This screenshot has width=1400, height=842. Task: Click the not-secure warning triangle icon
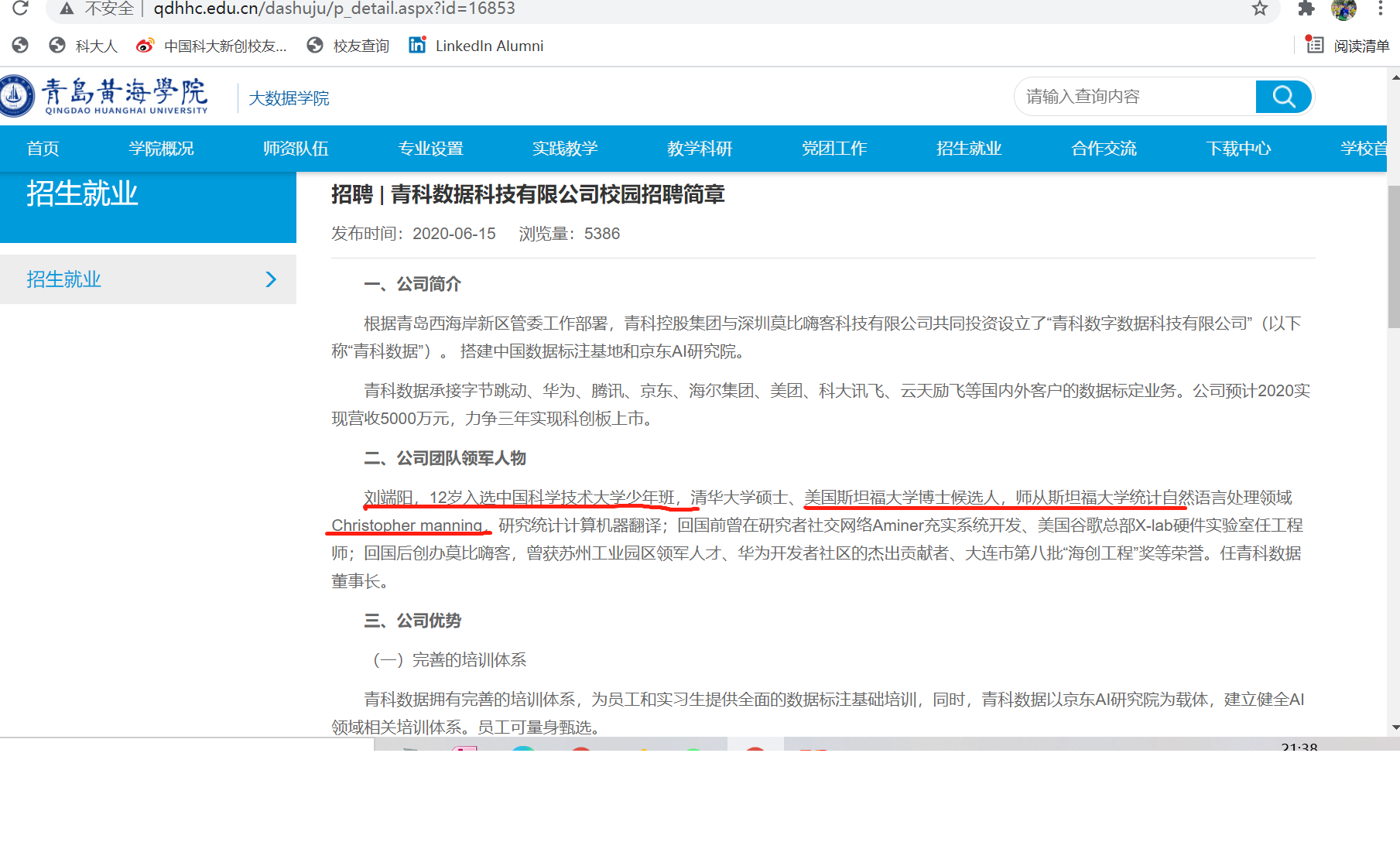pyautogui.click(x=67, y=9)
